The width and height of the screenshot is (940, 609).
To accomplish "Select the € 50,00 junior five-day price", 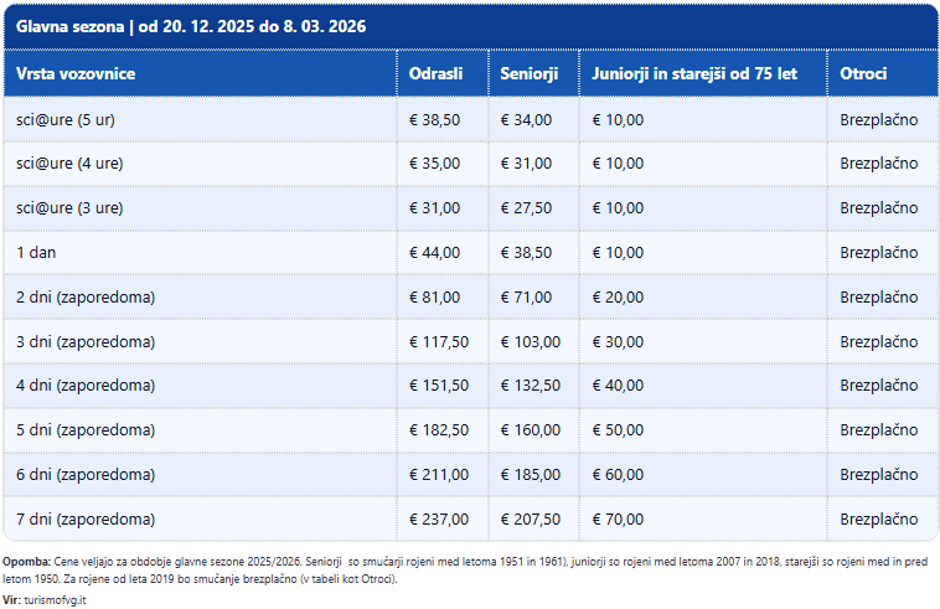I will click(618, 430).
